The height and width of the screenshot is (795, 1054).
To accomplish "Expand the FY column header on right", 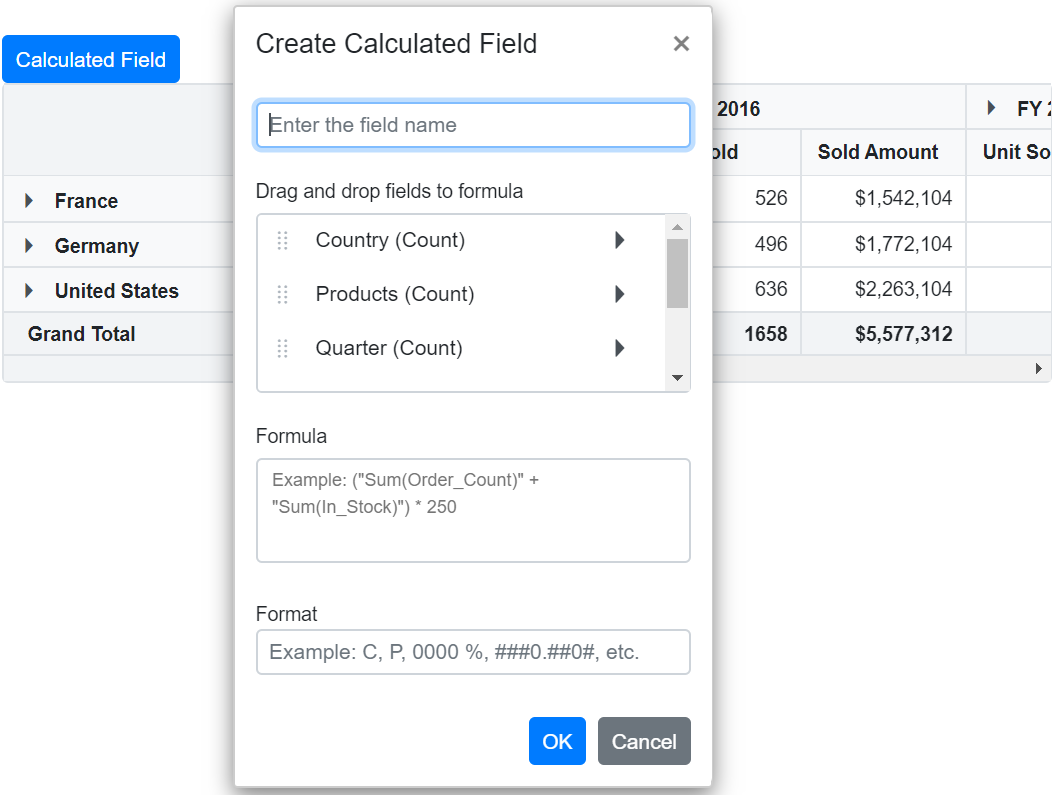I will click(991, 108).
